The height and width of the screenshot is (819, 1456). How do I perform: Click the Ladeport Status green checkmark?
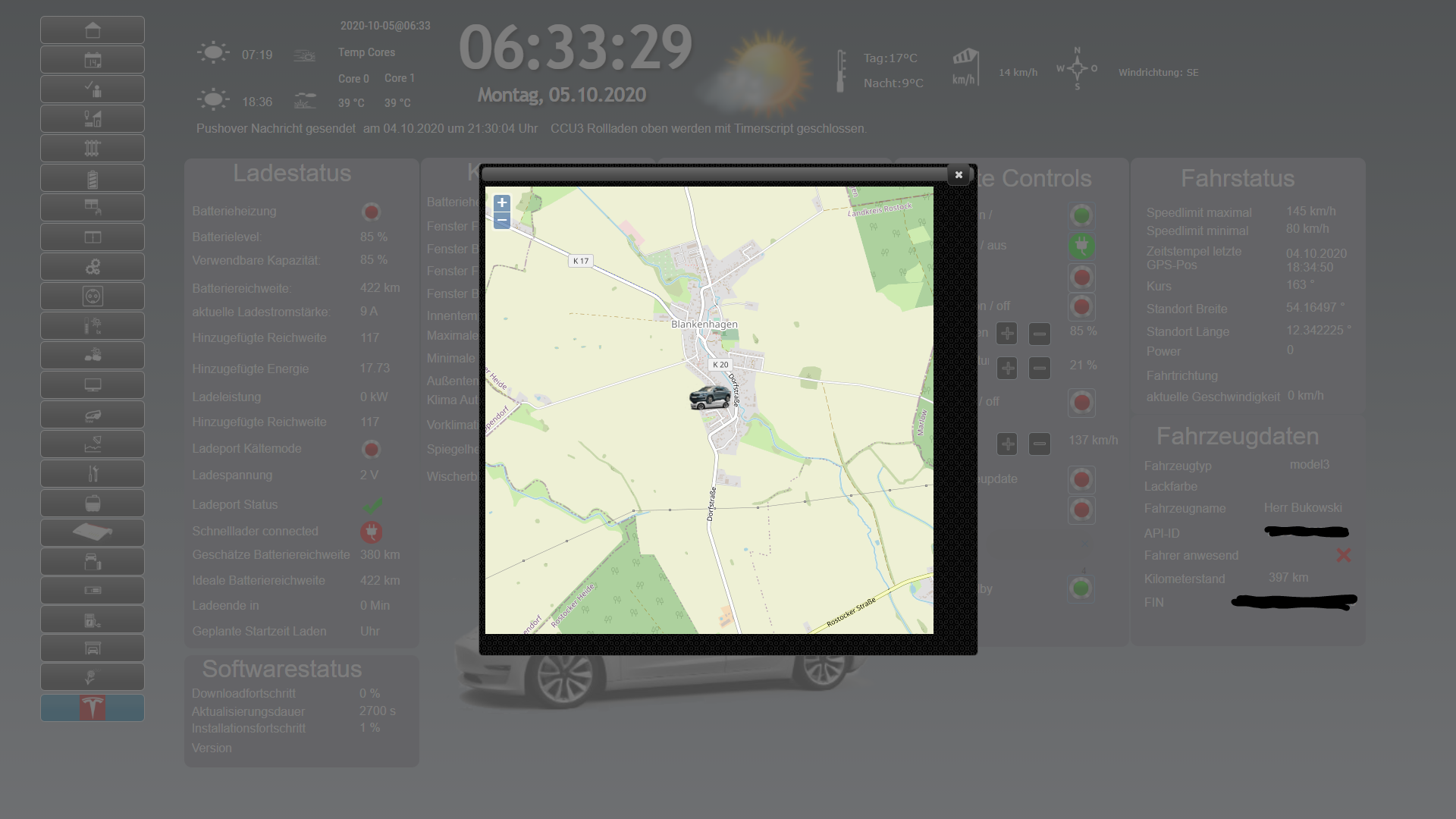coord(372,505)
